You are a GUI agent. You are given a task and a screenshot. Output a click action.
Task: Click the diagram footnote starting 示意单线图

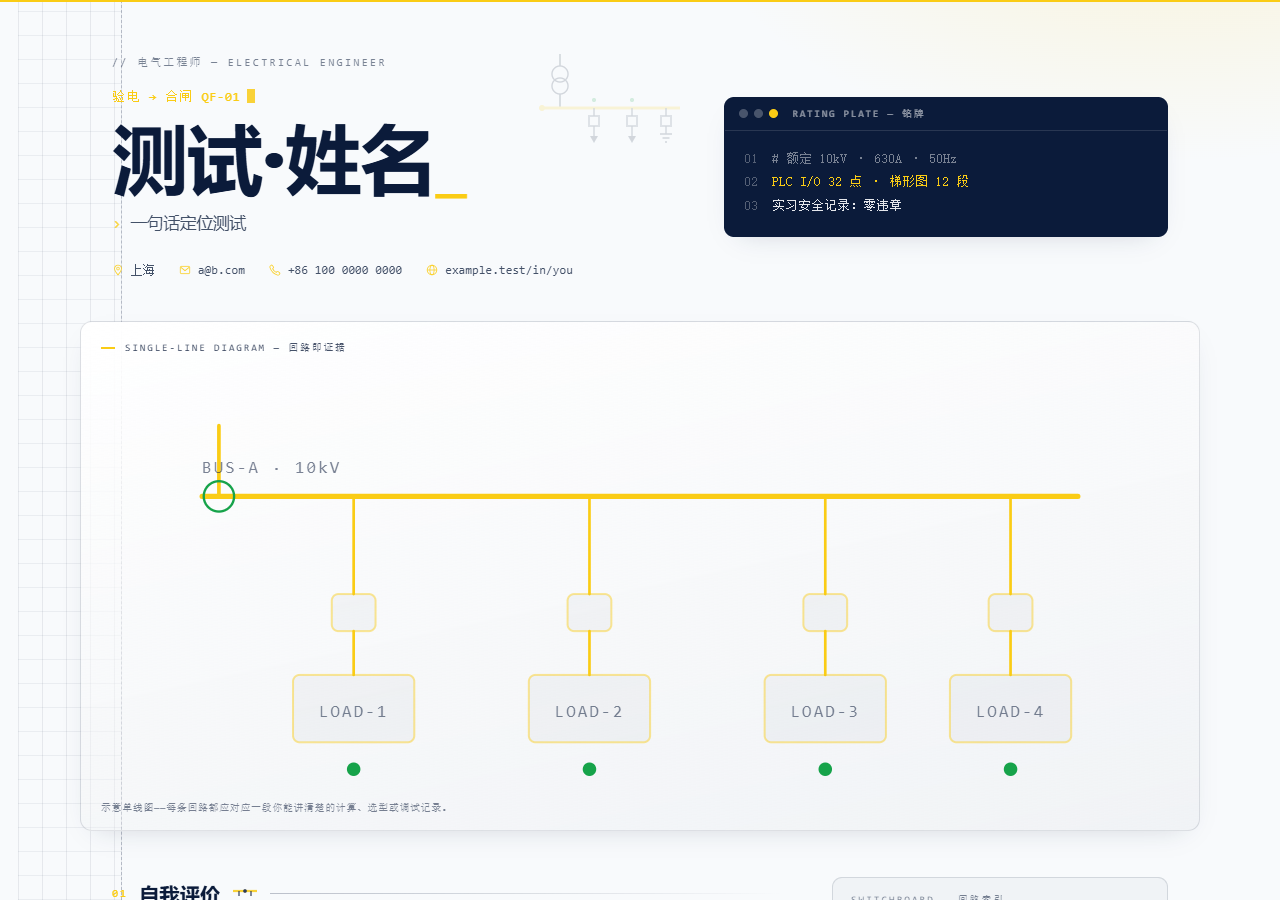coord(275,807)
